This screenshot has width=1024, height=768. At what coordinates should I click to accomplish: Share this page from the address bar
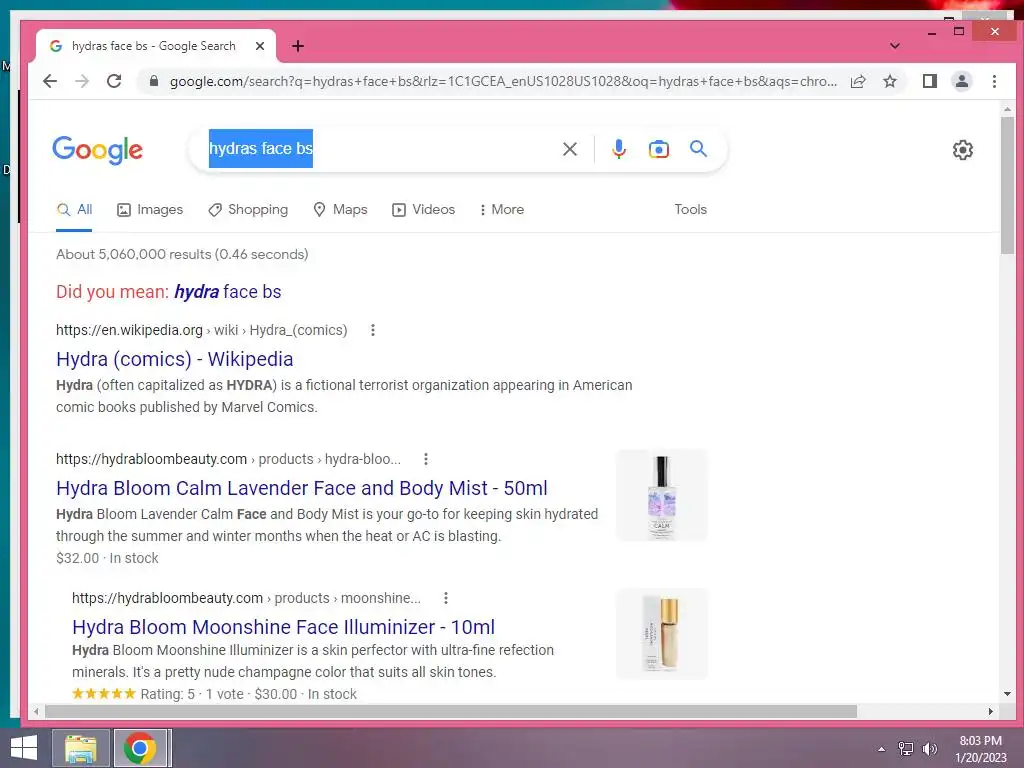pos(857,81)
